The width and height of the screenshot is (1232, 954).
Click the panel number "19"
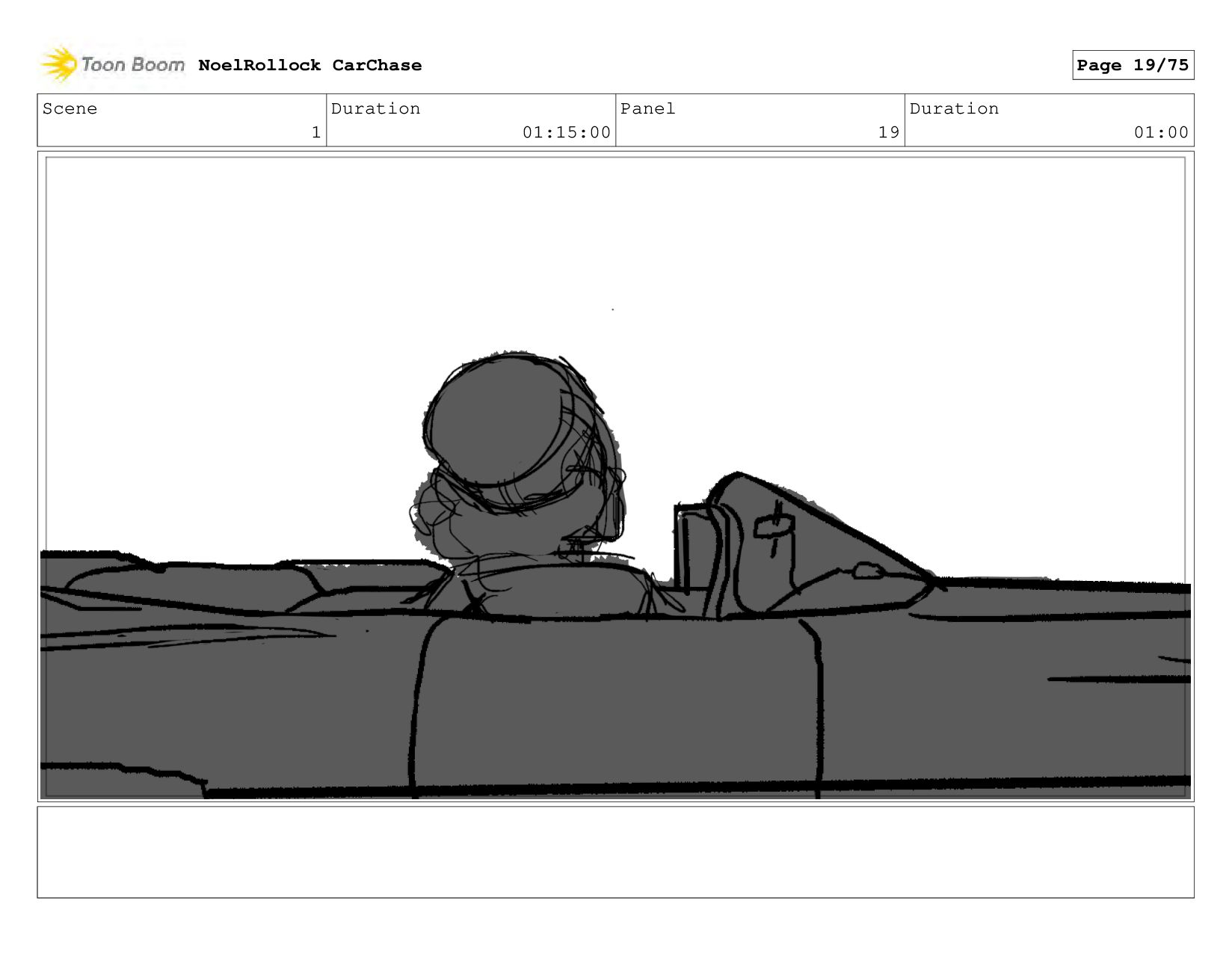pos(889,132)
